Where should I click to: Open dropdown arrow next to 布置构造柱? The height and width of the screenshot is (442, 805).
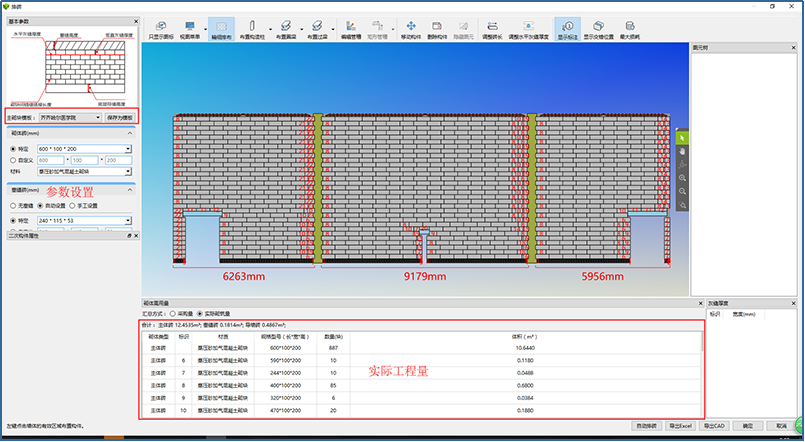coord(270,29)
